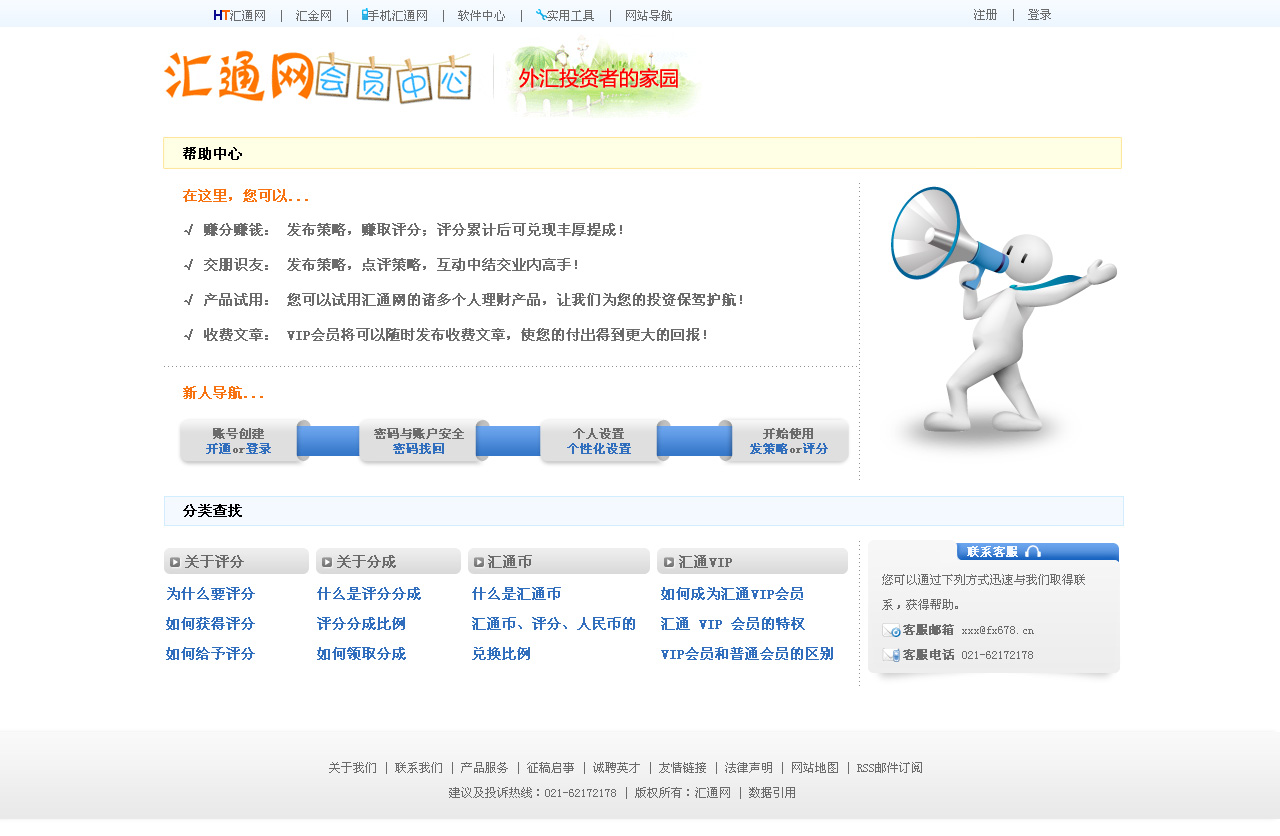1280x836 pixels.
Task: Open 软件中心 in the top navigation
Action: point(481,16)
